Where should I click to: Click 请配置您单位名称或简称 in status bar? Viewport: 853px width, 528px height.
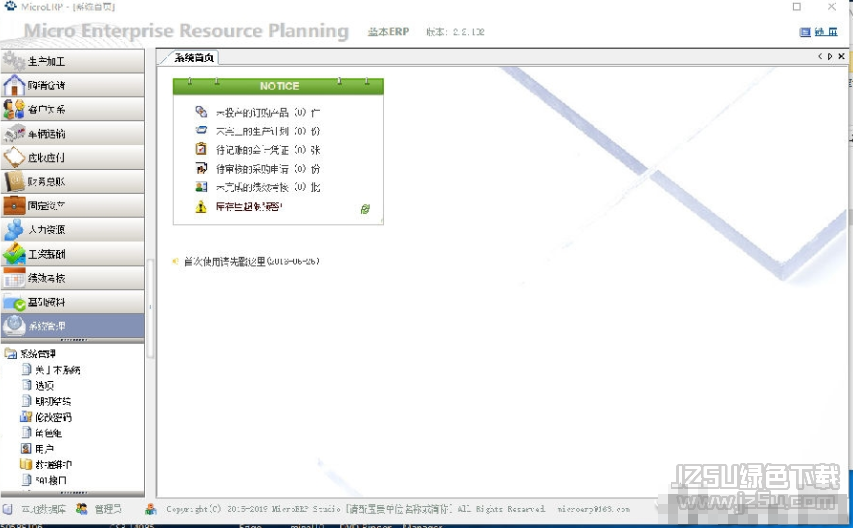coord(399,509)
